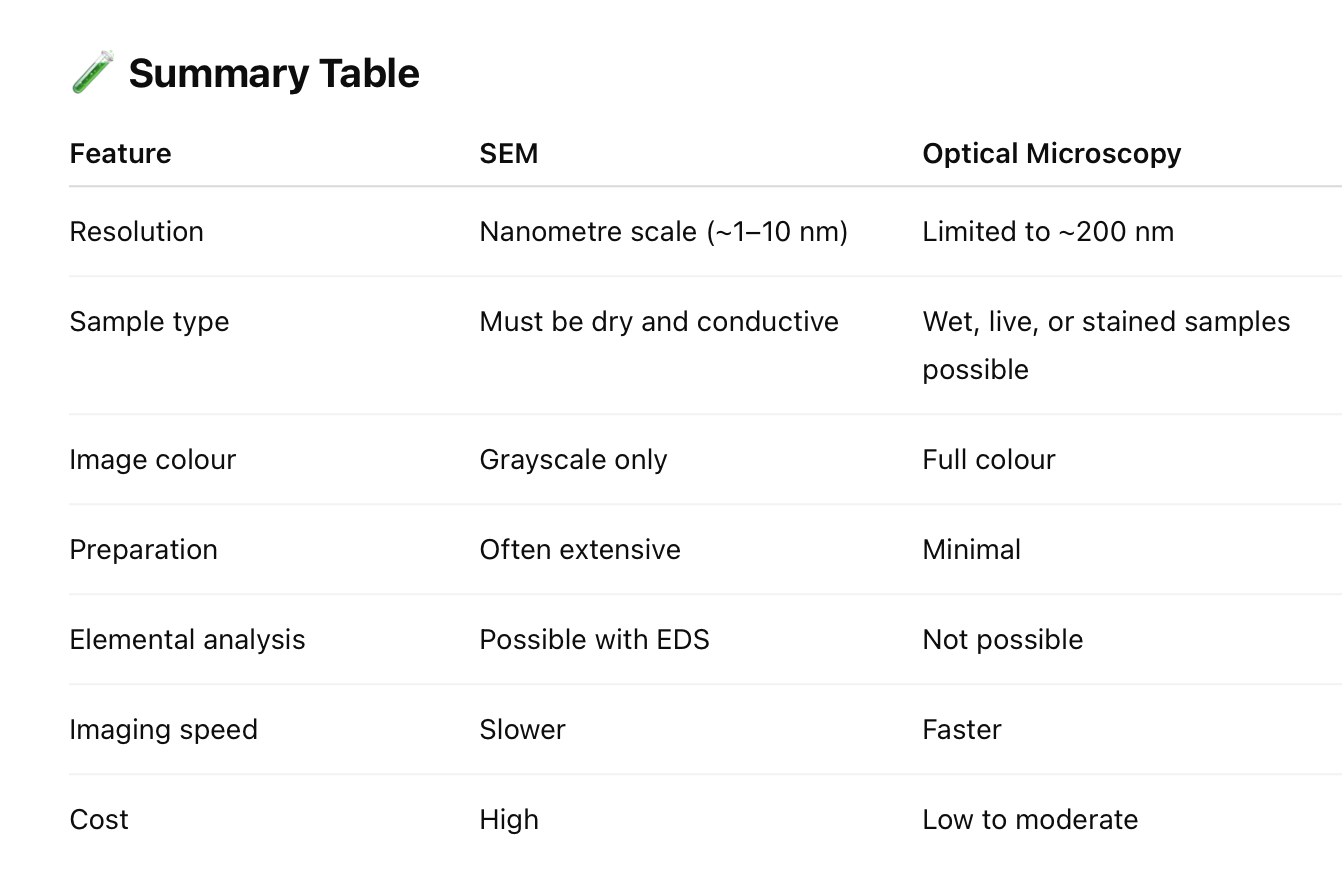Click the Elemental analysis row label
Screen dimensions: 1342x884
pos(188,640)
